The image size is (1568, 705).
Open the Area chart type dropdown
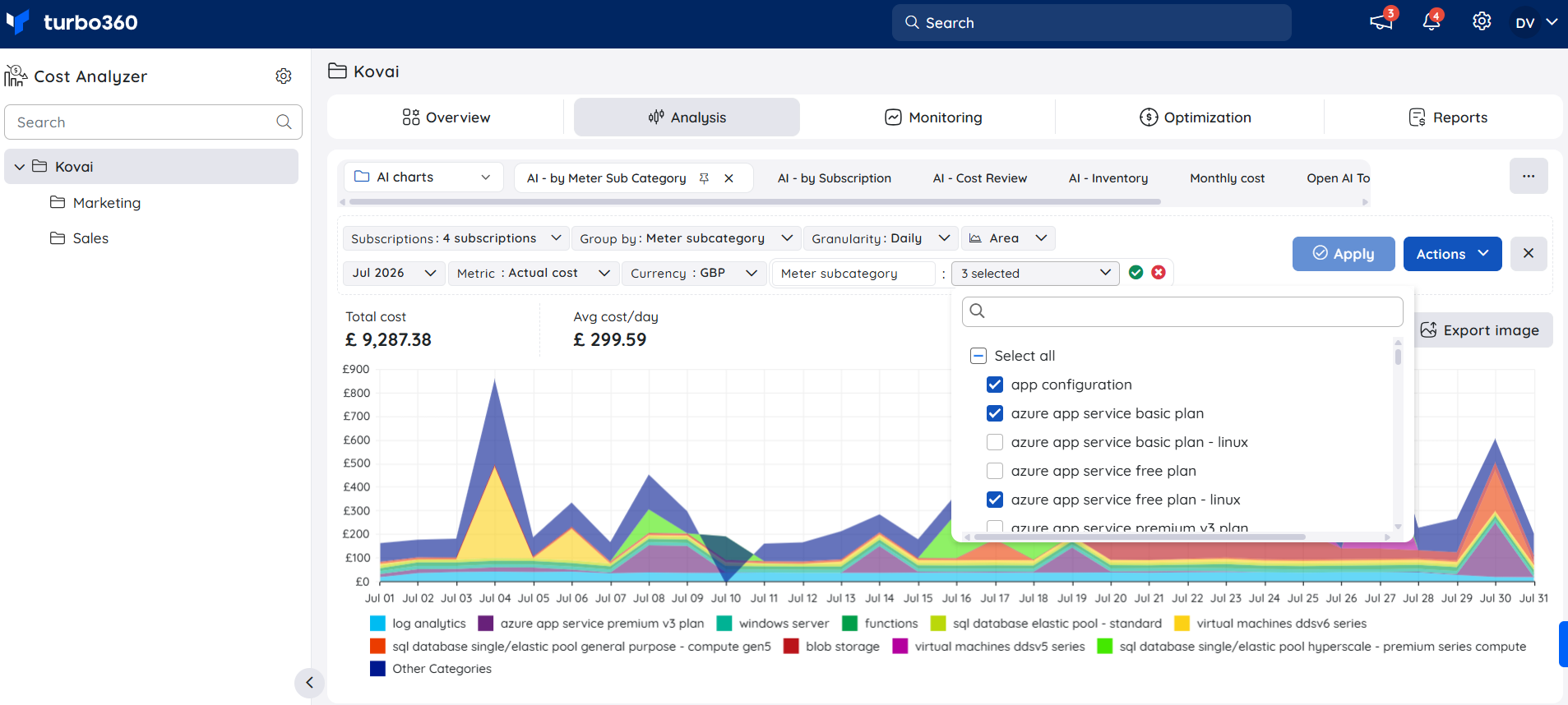[1008, 238]
